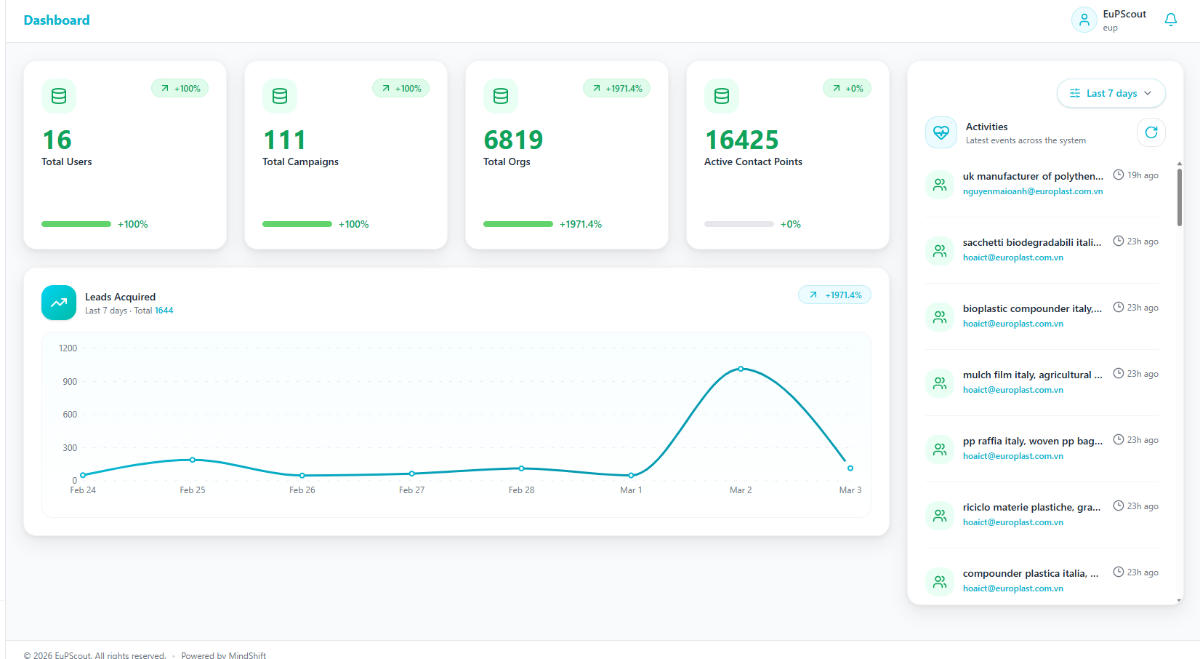The width and height of the screenshot is (1200, 659).
Task: Click the +100% badge on Total Users card
Action: pyautogui.click(x=180, y=88)
